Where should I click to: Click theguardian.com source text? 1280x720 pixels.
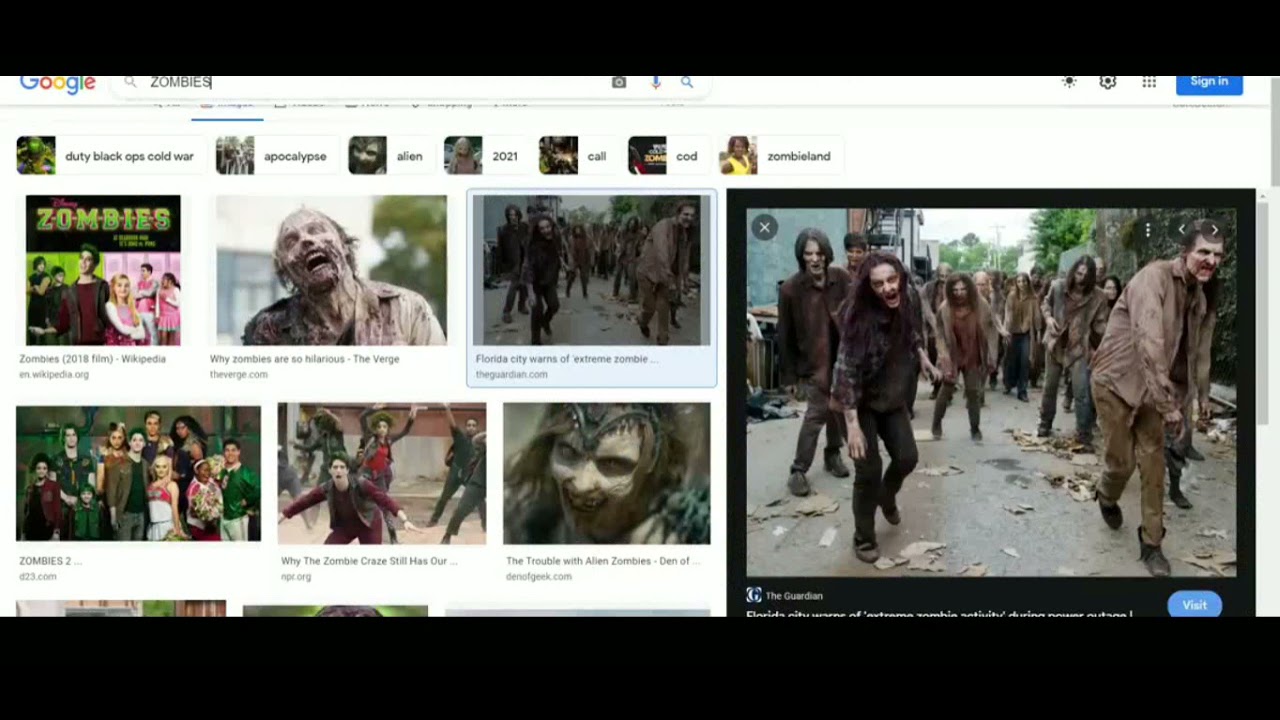pyautogui.click(x=511, y=375)
